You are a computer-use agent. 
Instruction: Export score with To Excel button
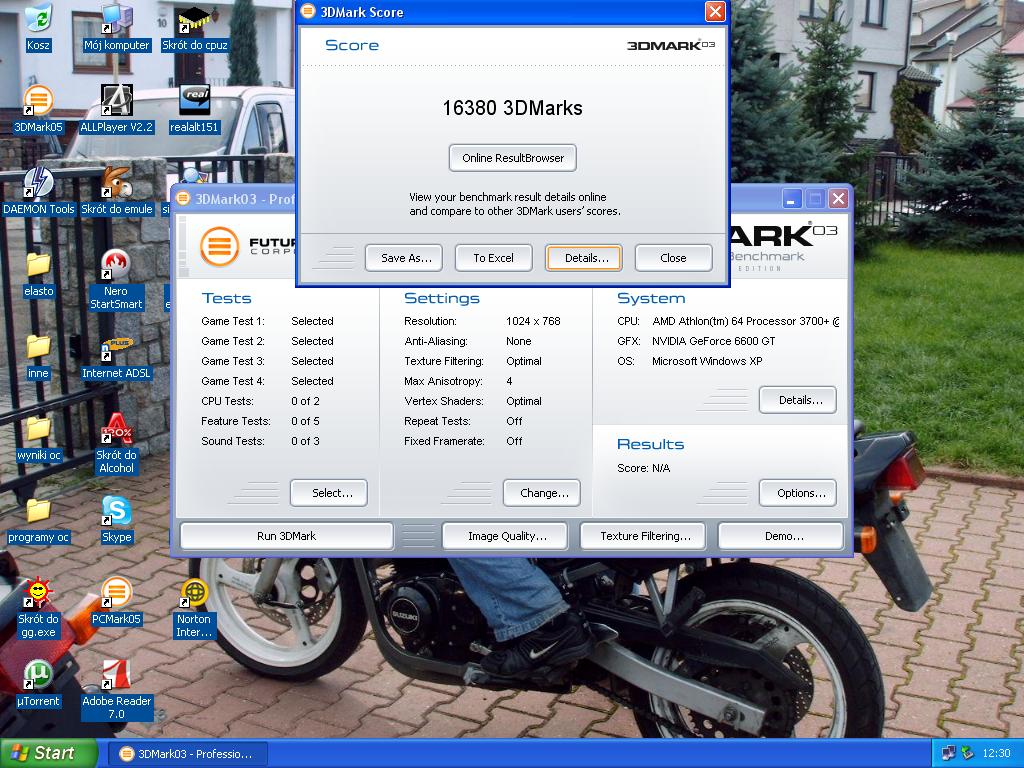pos(494,258)
